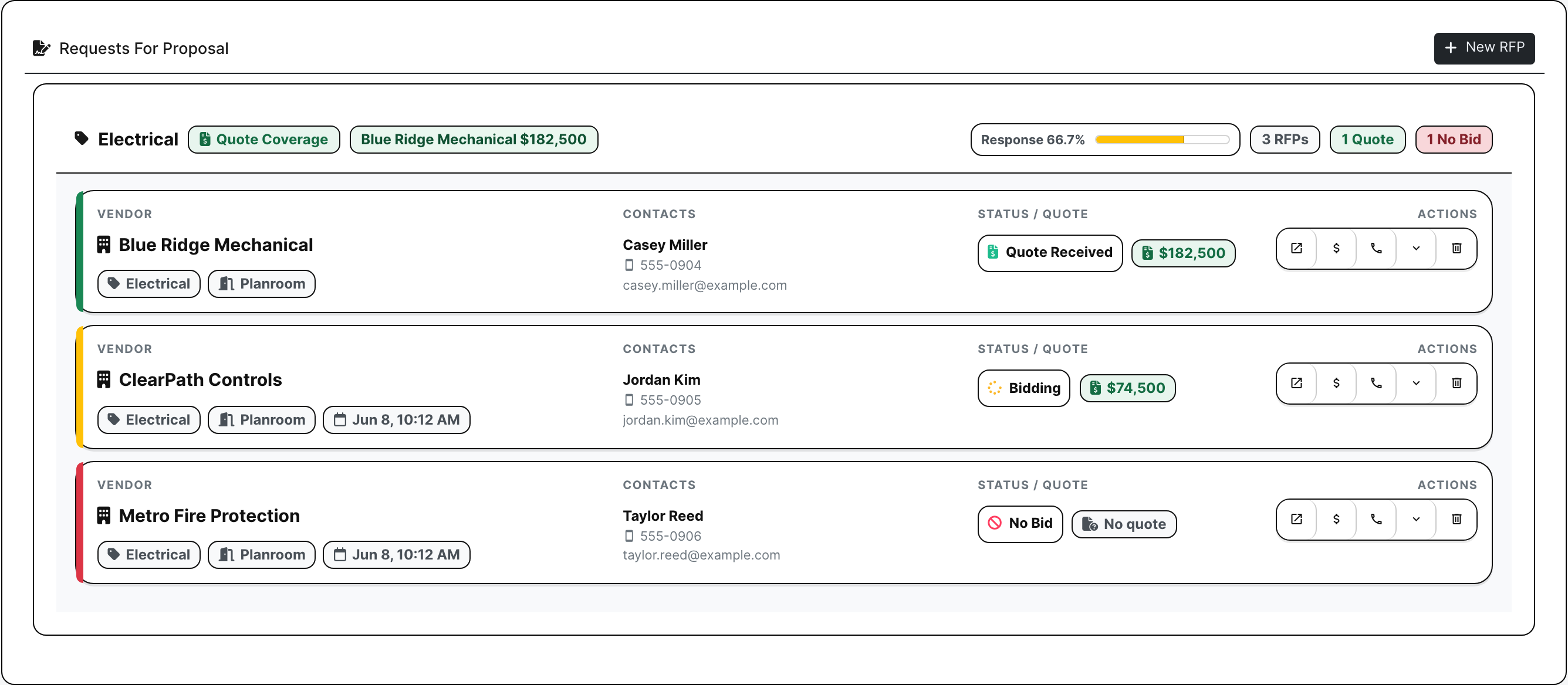This screenshot has height=685, width=1568.
Task: Click the Quote Received status pill
Action: [1050, 252]
